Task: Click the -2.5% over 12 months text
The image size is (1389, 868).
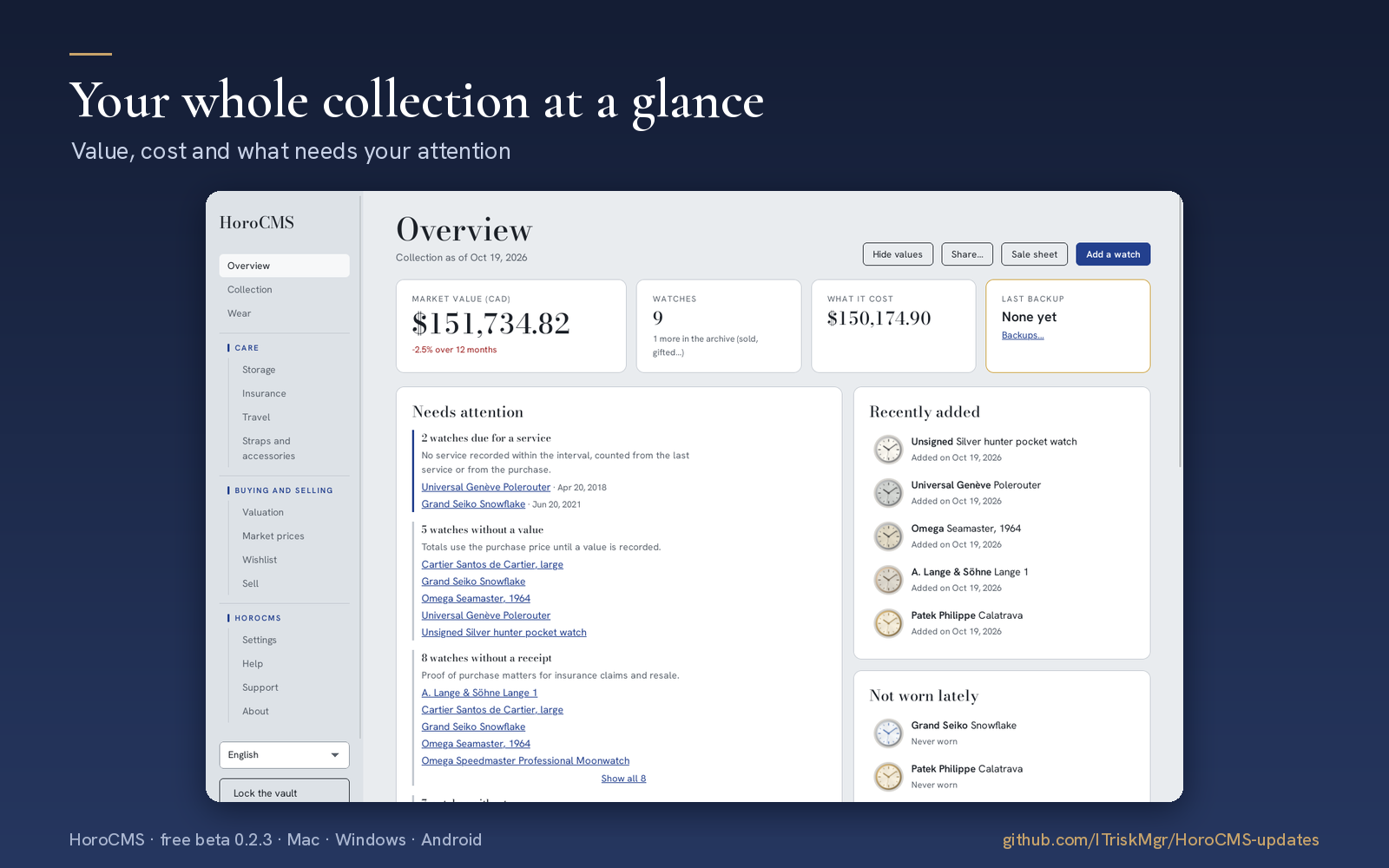Action: coord(454,350)
